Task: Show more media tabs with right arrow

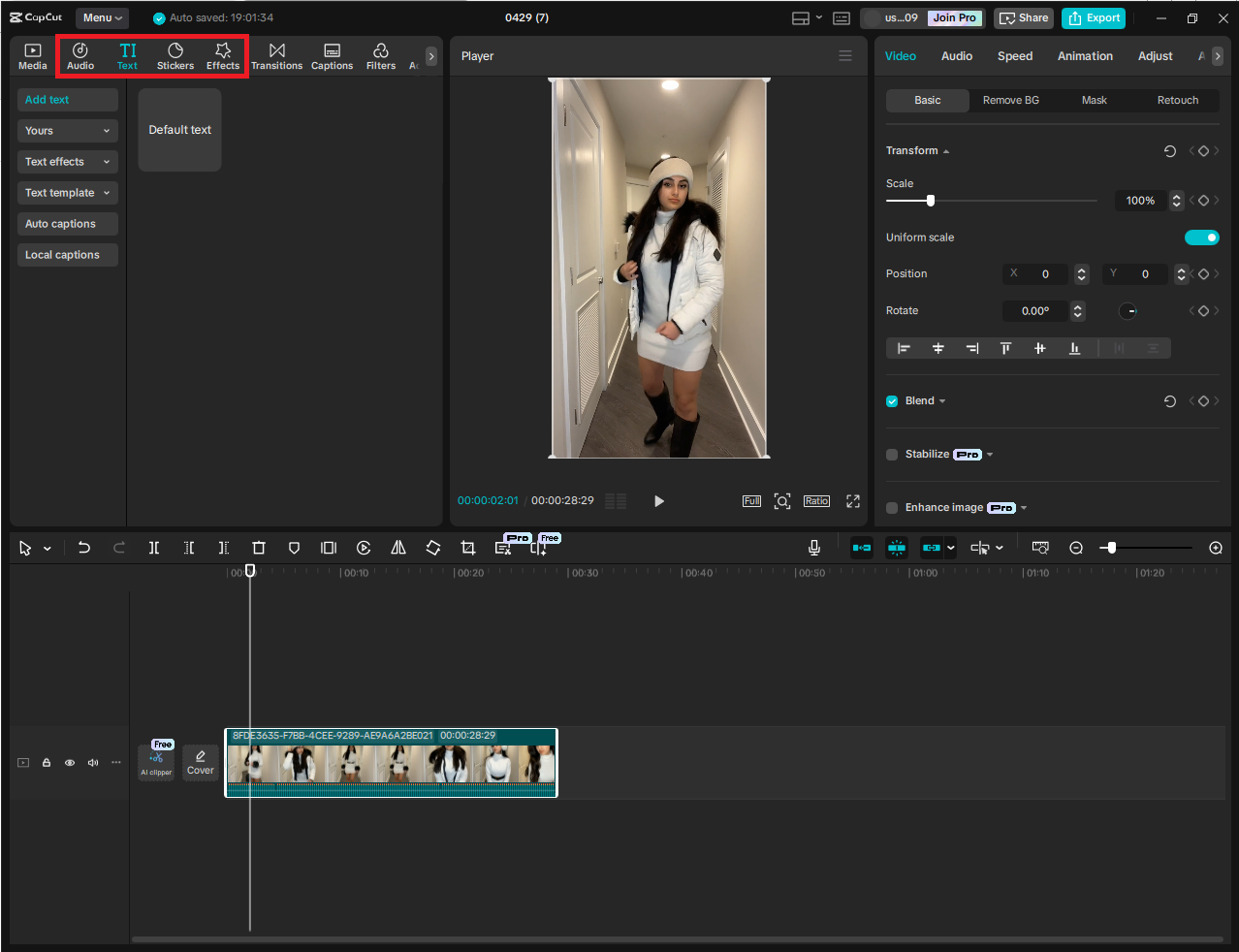Action: pyautogui.click(x=431, y=56)
